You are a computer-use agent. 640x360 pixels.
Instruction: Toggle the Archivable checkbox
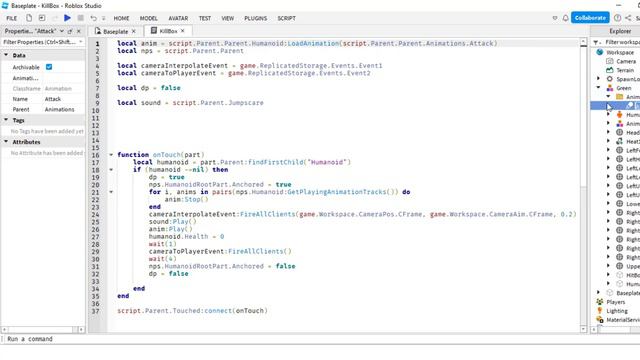[x=49, y=67]
